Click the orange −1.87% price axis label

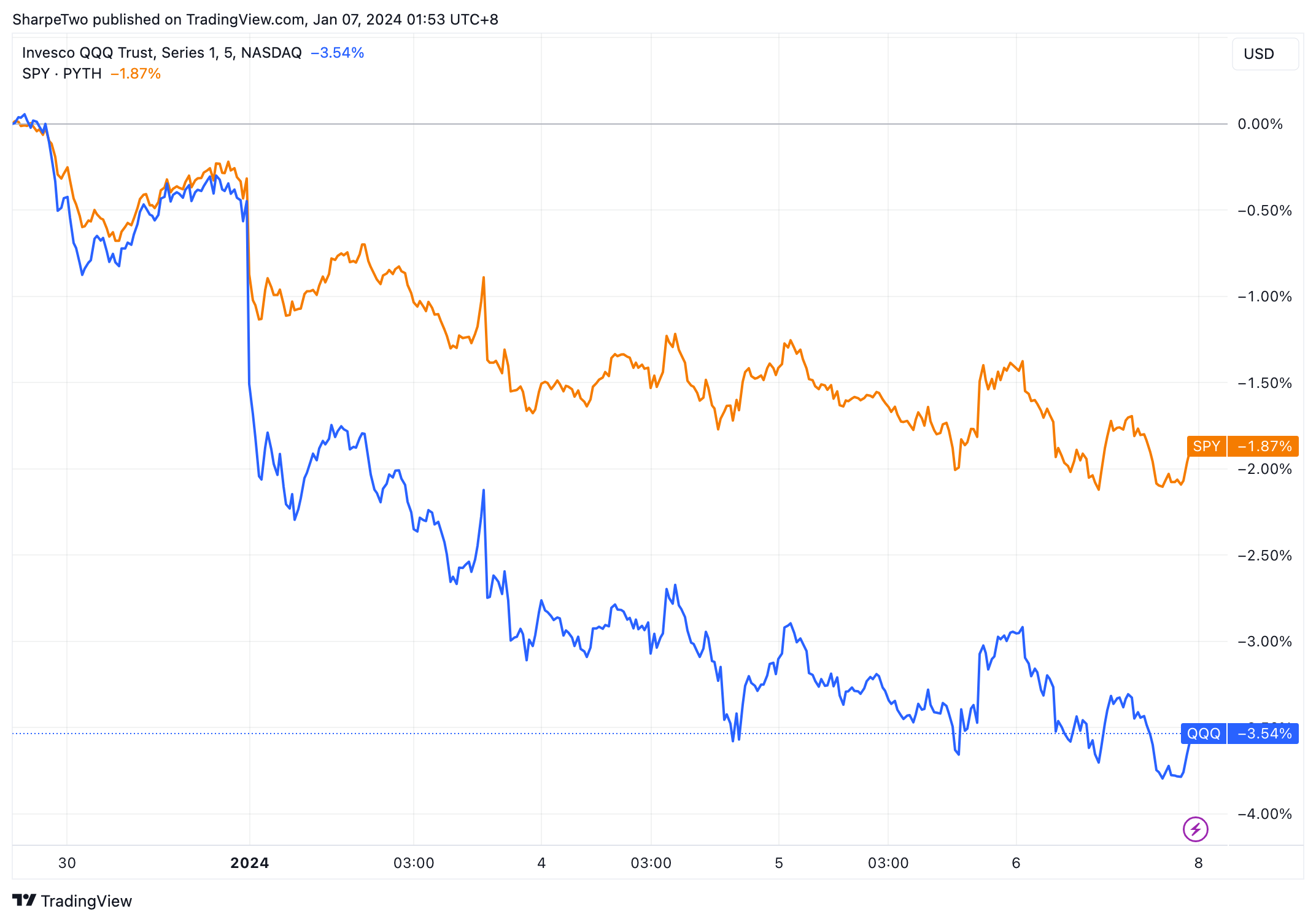pos(1264,446)
